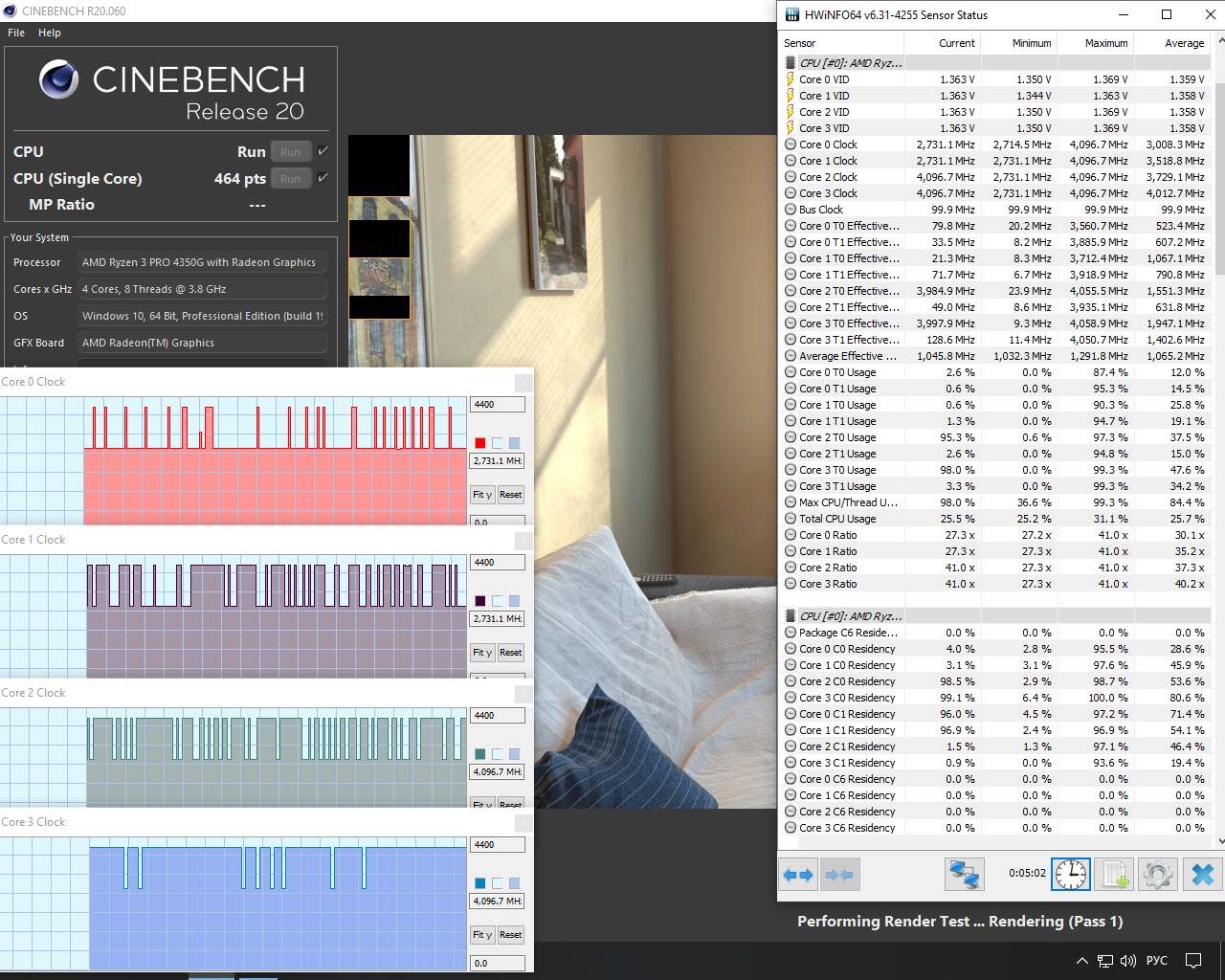Viewport: 1225px width, 980px height.
Task: Click the 4400 maximum field in Core 0 Clock graph
Action: [498, 405]
